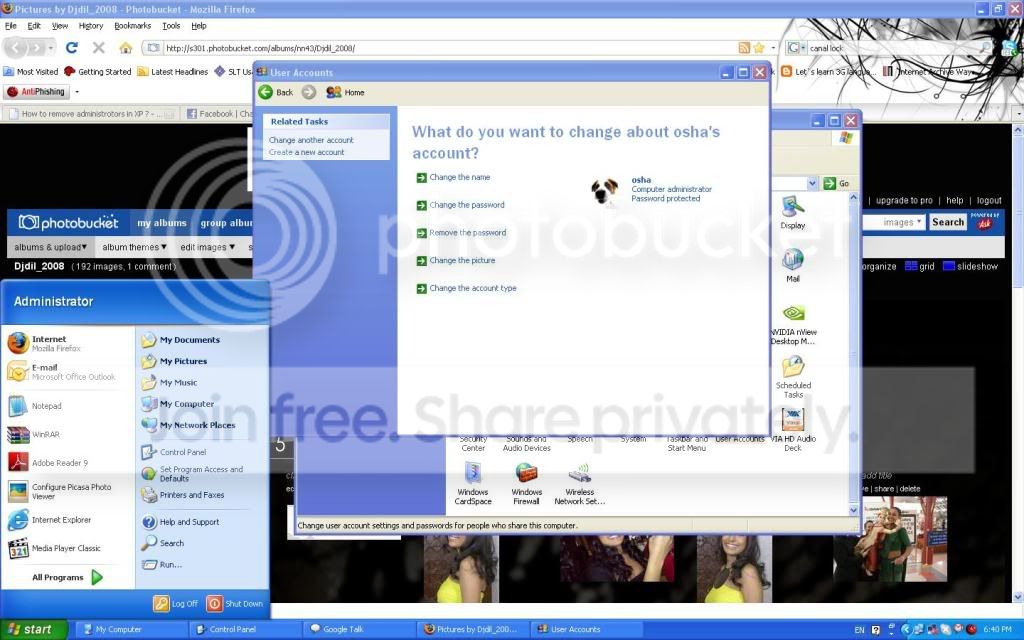This screenshot has width=1024, height=640.
Task: Click Most Visited bookmark
Action: tap(31, 72)
